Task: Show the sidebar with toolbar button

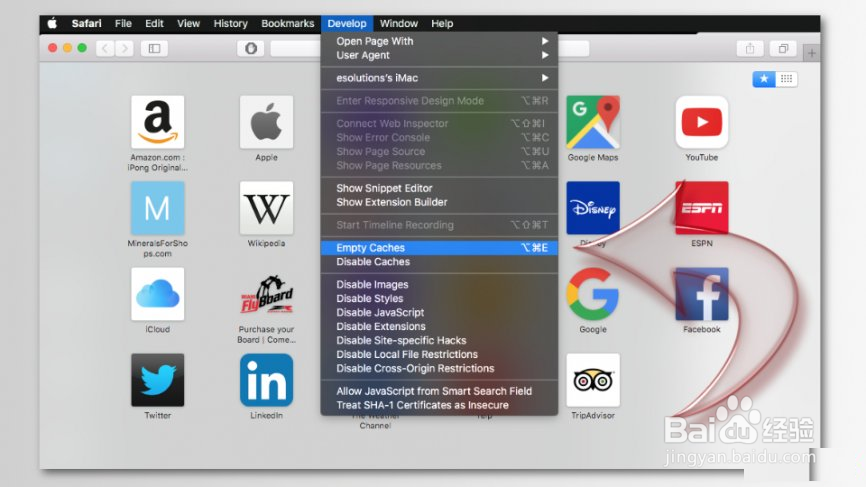Action: tap(154, 49)
